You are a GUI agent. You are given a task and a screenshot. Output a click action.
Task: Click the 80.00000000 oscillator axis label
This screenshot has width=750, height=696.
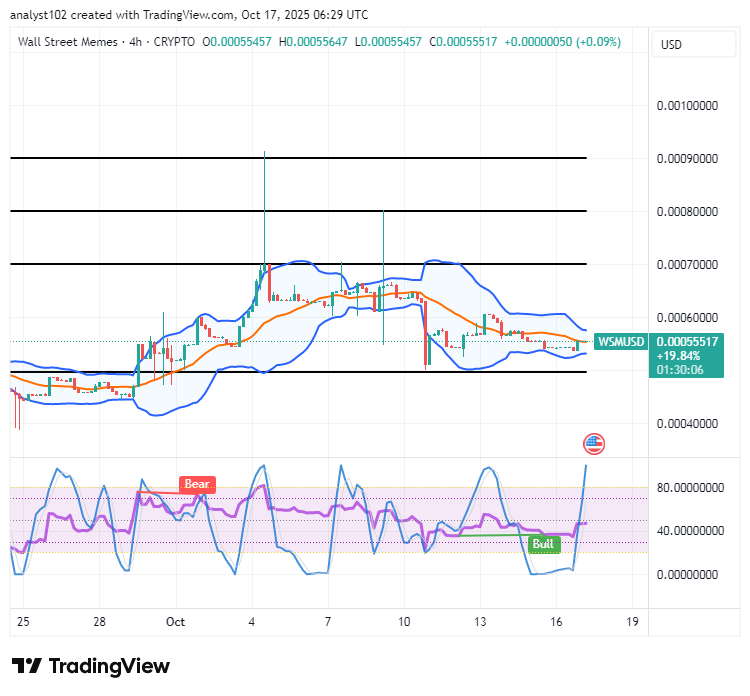[x=690, y=488]
